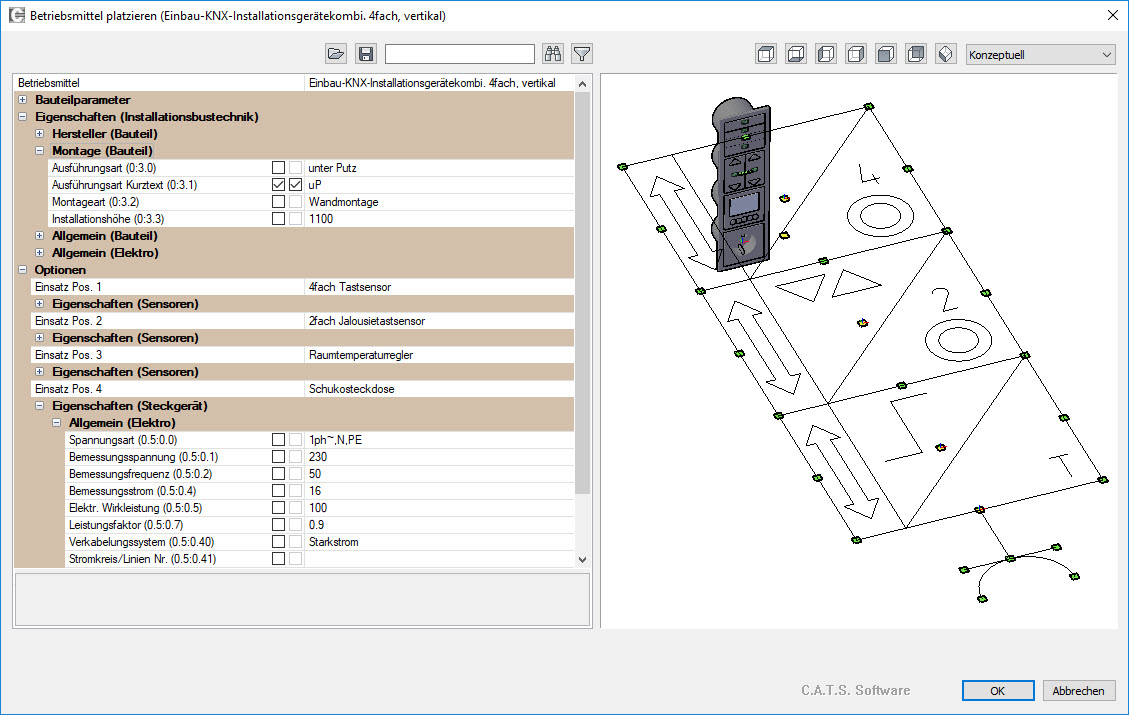
Task: Expand Hersteller (Bauteil) node
Action: pyautogui.click(x=40, y=134)
